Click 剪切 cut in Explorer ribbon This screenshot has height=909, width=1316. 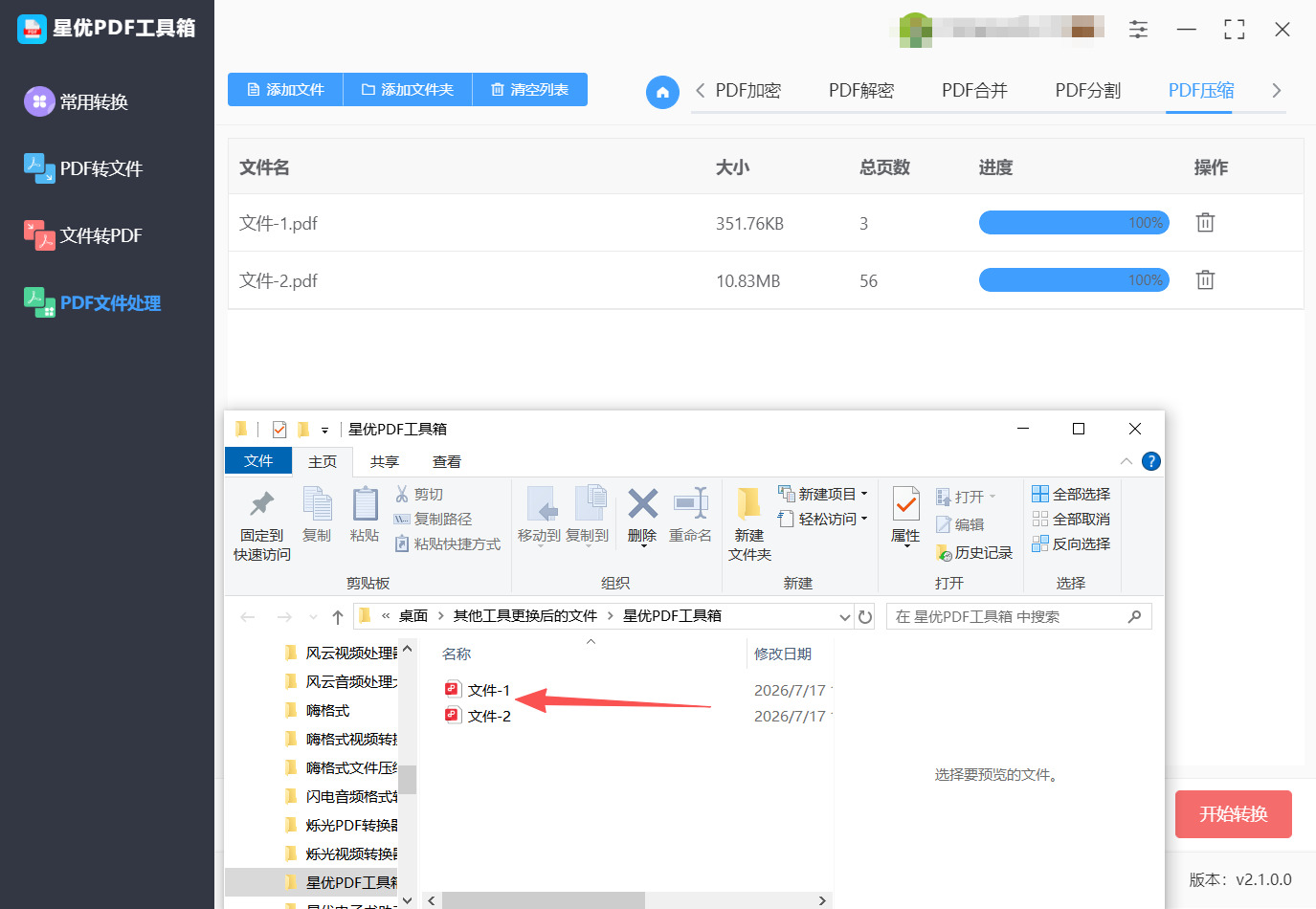(419, 495)
